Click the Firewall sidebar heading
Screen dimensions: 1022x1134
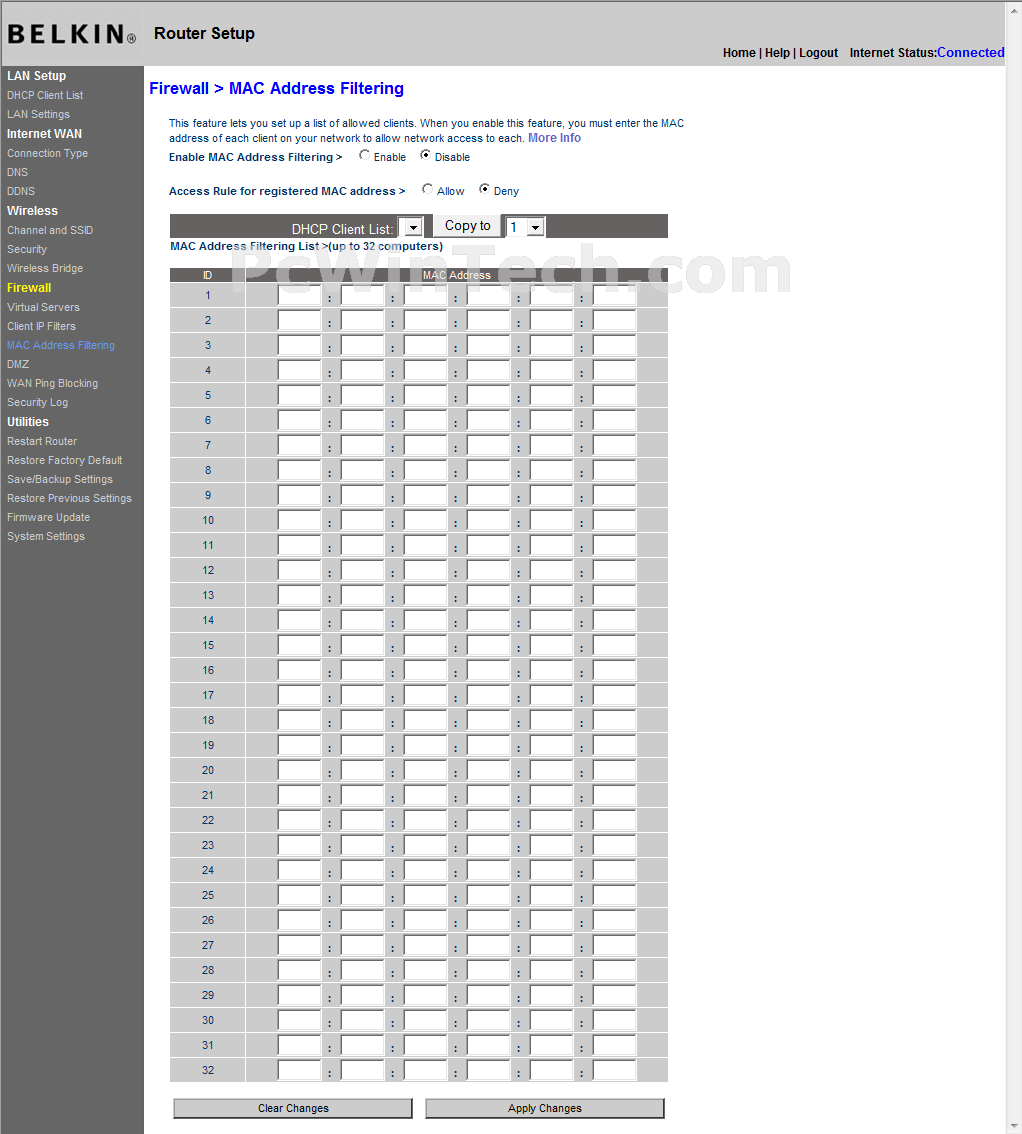pyautogui.click(x=29, y=288)
